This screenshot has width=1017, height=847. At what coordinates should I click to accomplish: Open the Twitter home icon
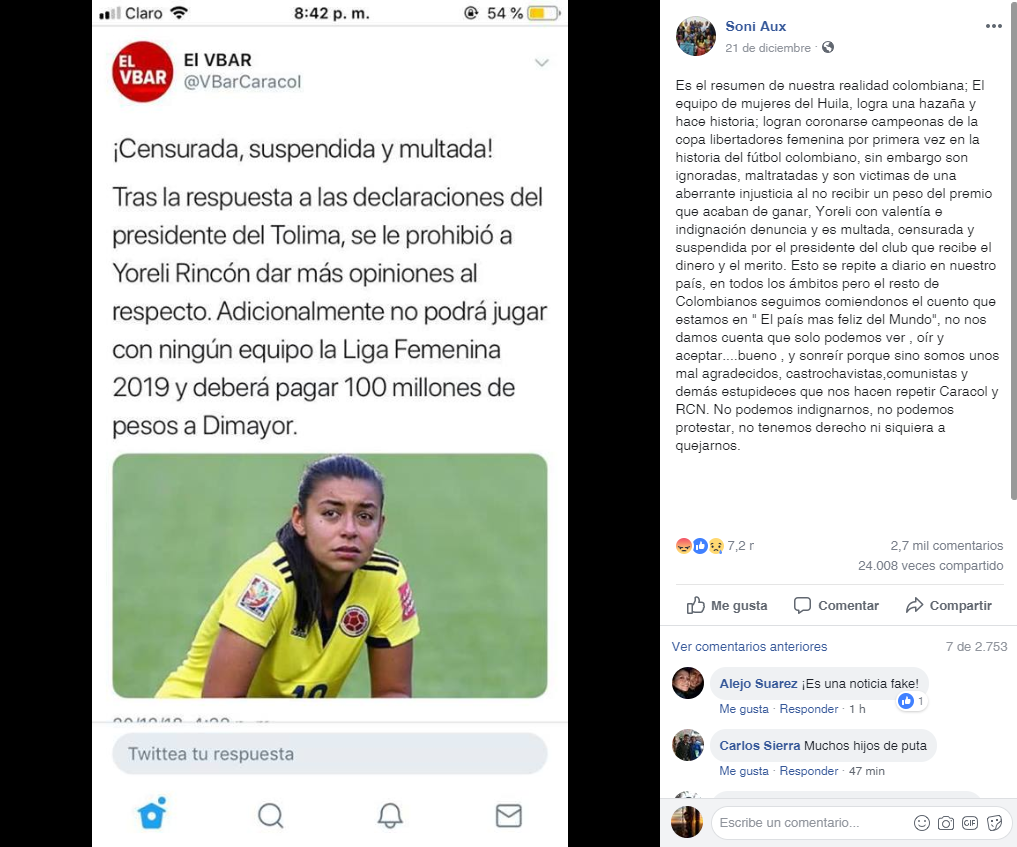[152, 813]
